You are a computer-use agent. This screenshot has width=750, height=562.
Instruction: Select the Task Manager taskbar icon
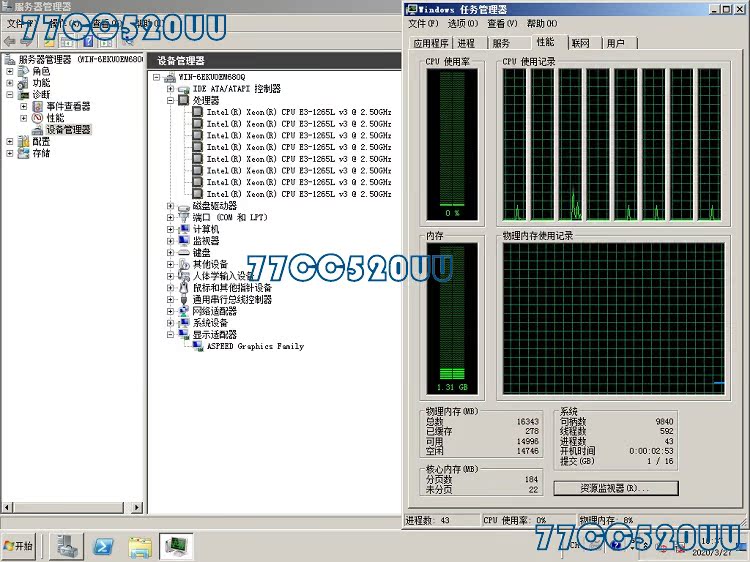(176, 546)
